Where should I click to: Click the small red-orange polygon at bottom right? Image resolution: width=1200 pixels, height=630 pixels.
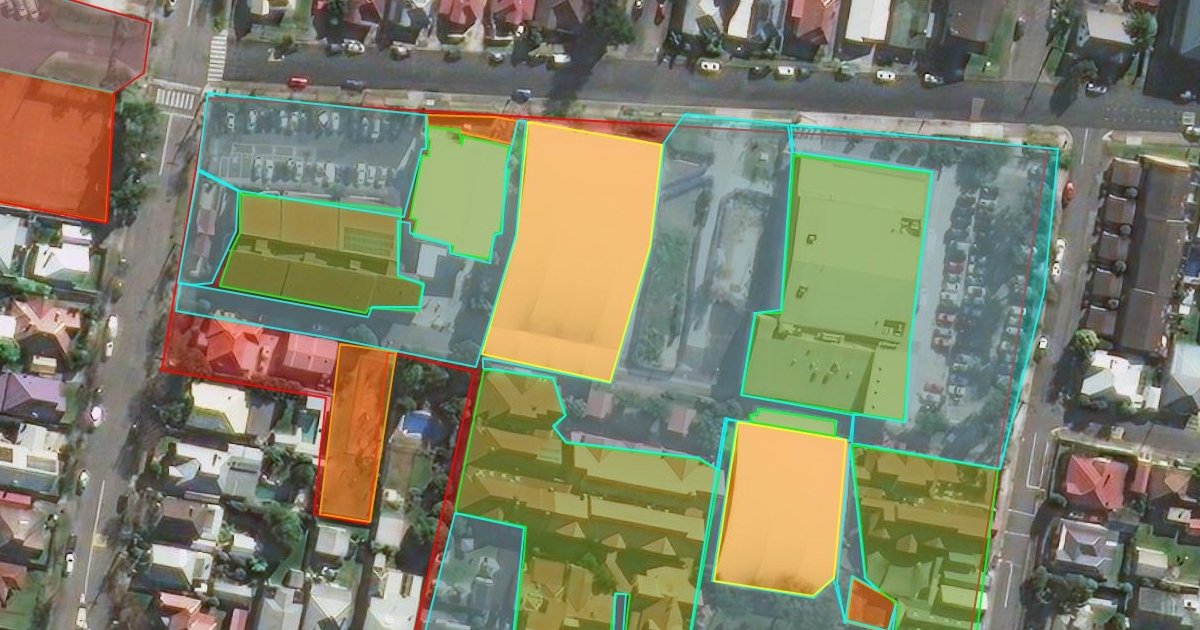[x=868, y=604]
